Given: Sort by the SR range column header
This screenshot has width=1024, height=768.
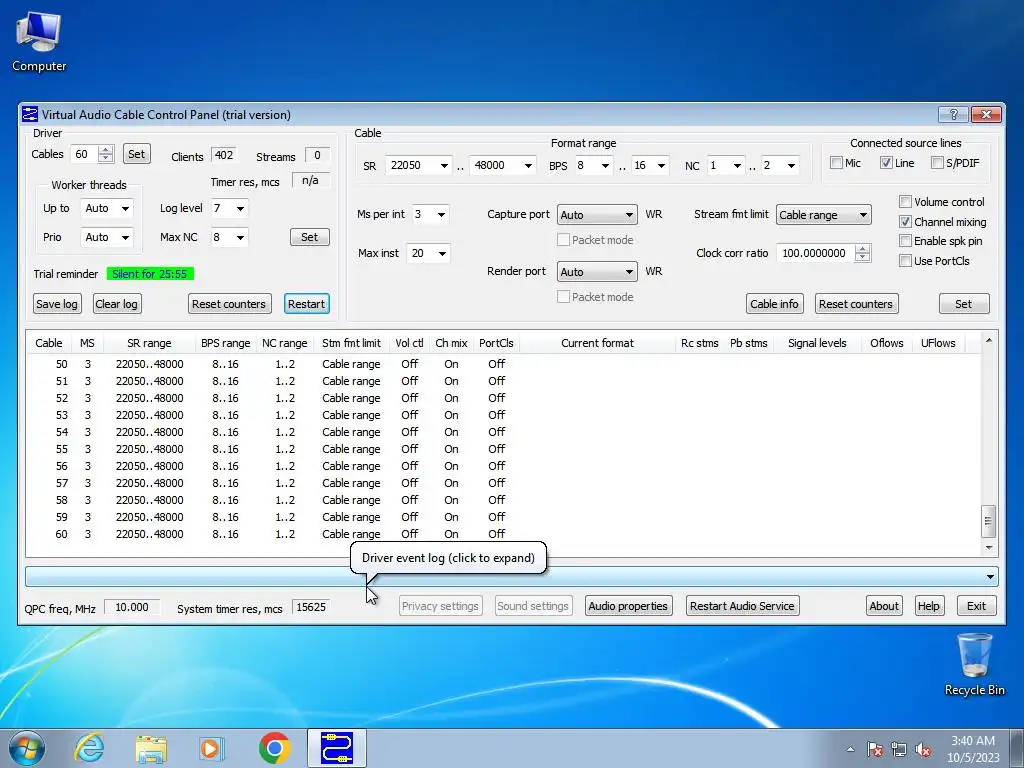Looking at the screenshot, I should point(149,343).
